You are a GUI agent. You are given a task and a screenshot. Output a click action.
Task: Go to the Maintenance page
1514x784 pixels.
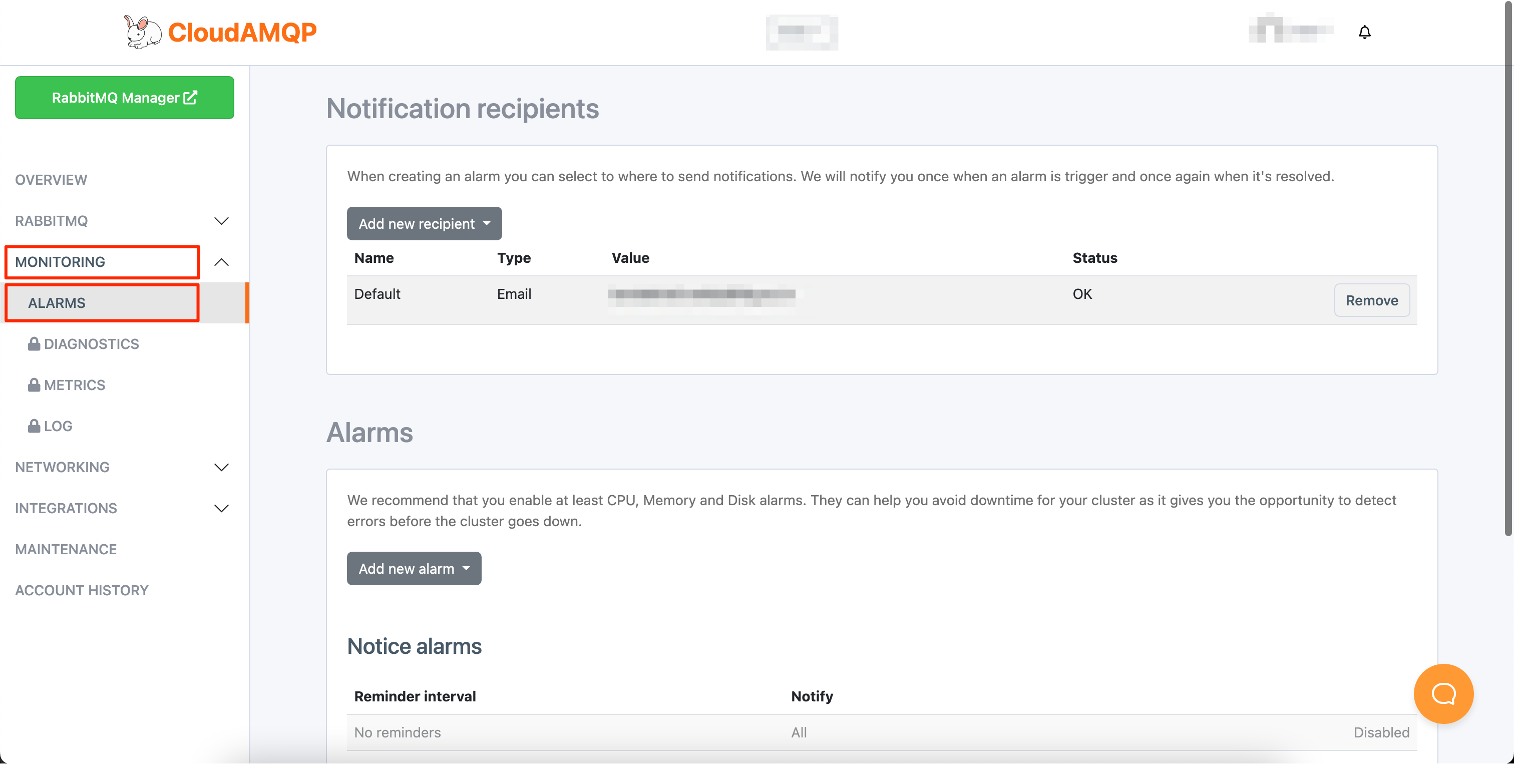[66, 549]
